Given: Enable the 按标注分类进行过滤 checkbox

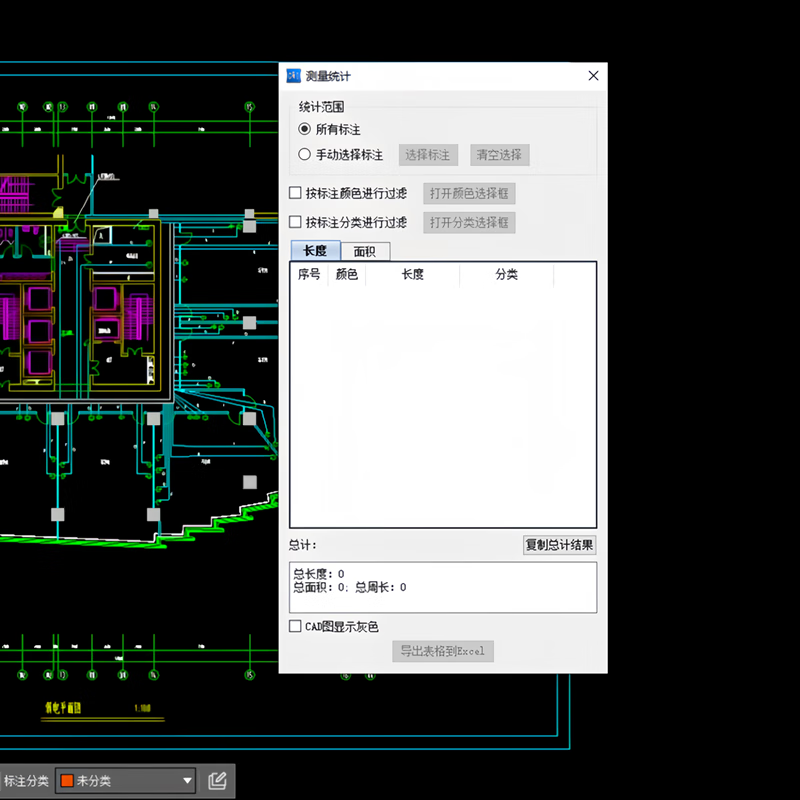Looking at the screenshot, I should [295, 222].
